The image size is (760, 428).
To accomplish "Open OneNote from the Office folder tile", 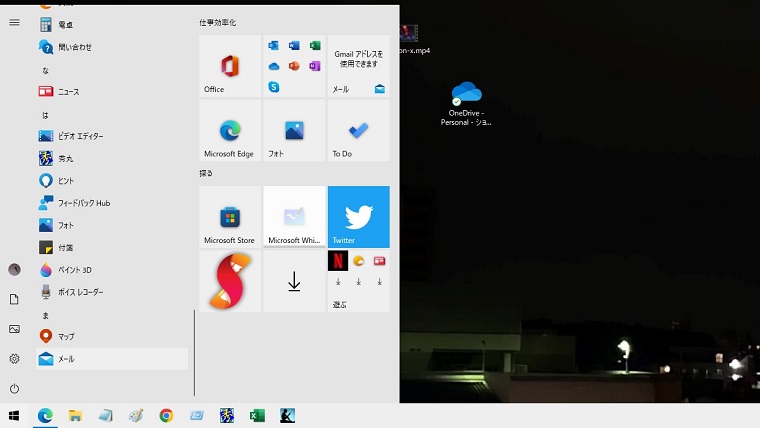I will (x=315, y=66).
